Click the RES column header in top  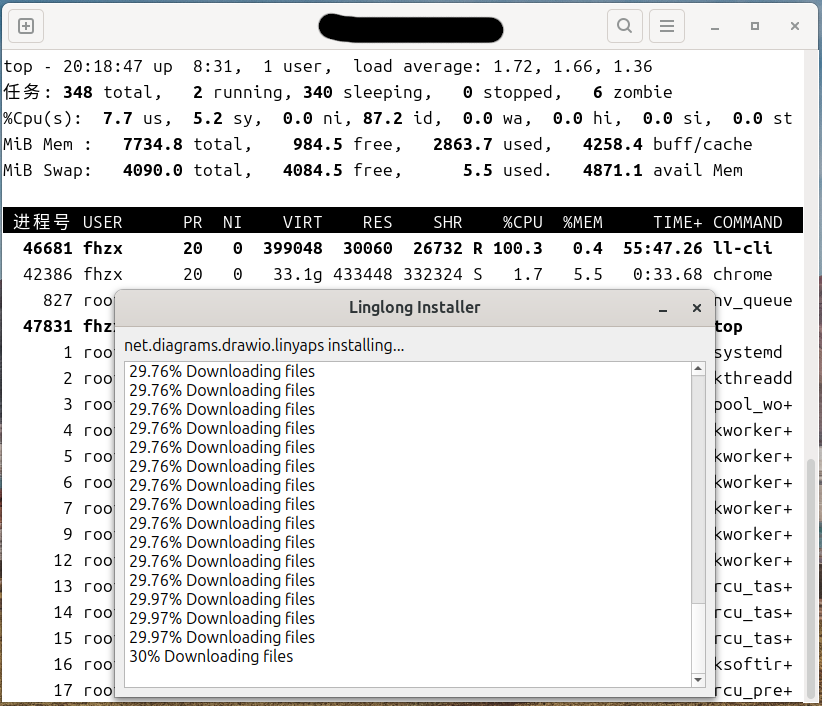coord(377,222)
